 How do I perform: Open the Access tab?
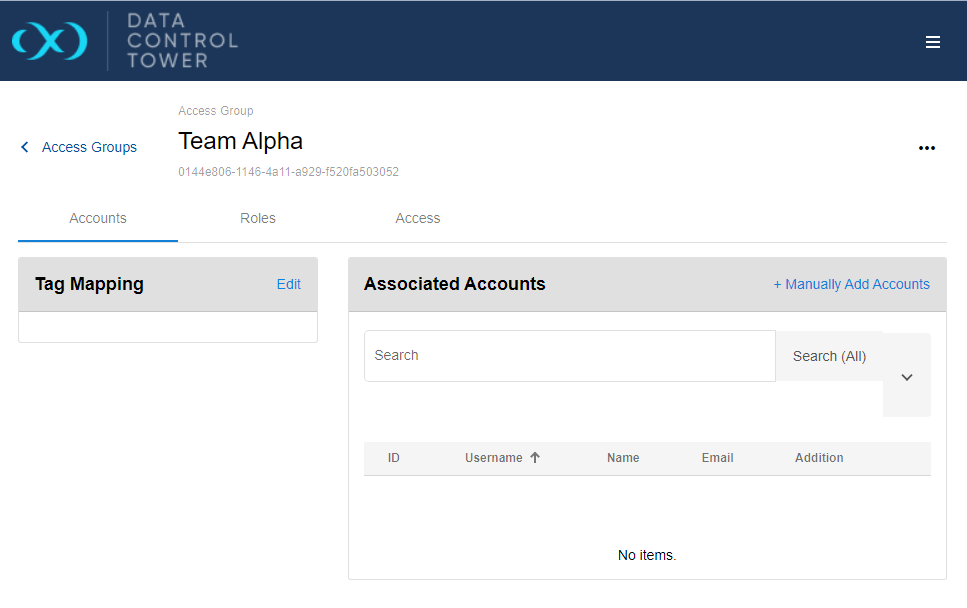[418, 218]
